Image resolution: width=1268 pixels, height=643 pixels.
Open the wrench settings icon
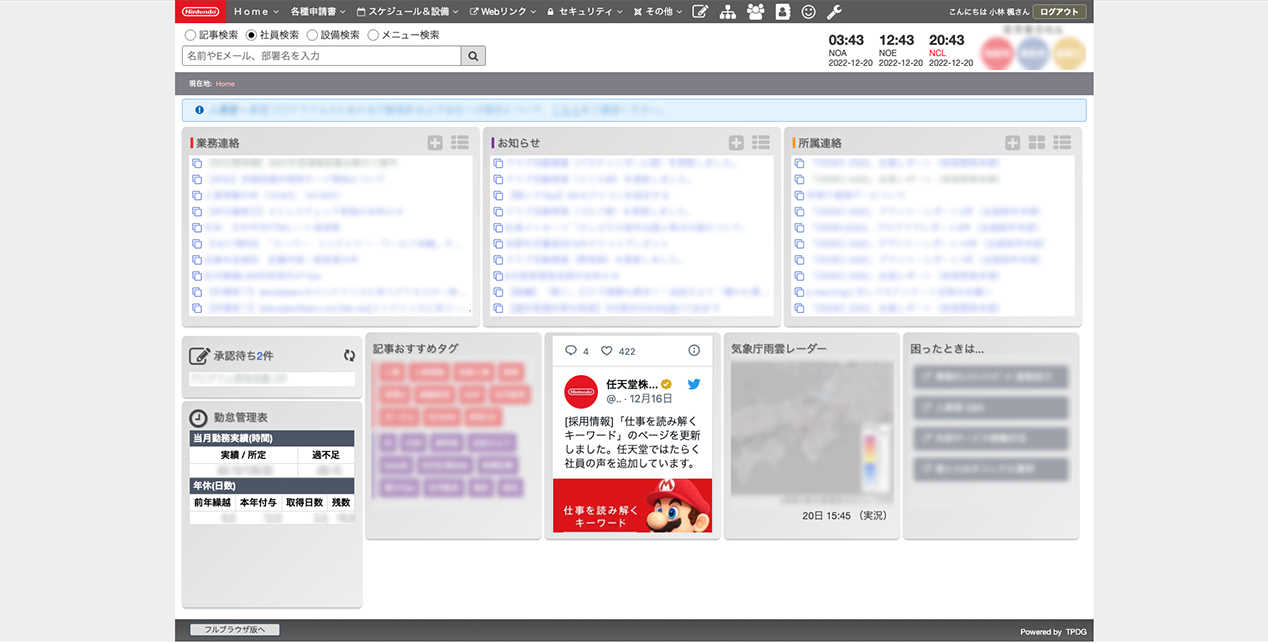click(834, 12)
